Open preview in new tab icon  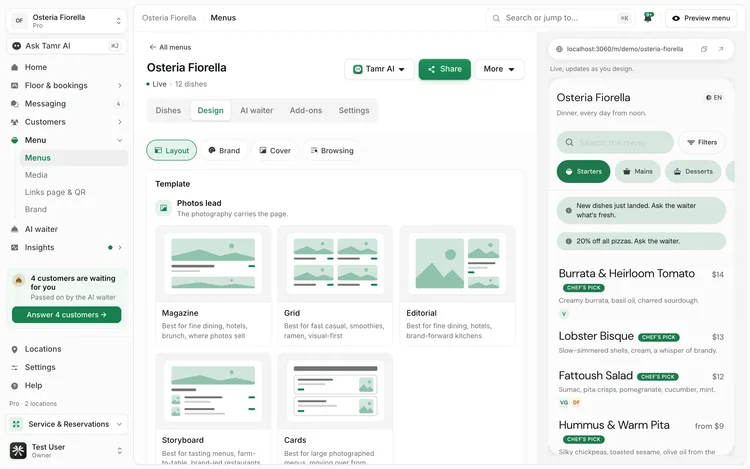pos(721,49)
